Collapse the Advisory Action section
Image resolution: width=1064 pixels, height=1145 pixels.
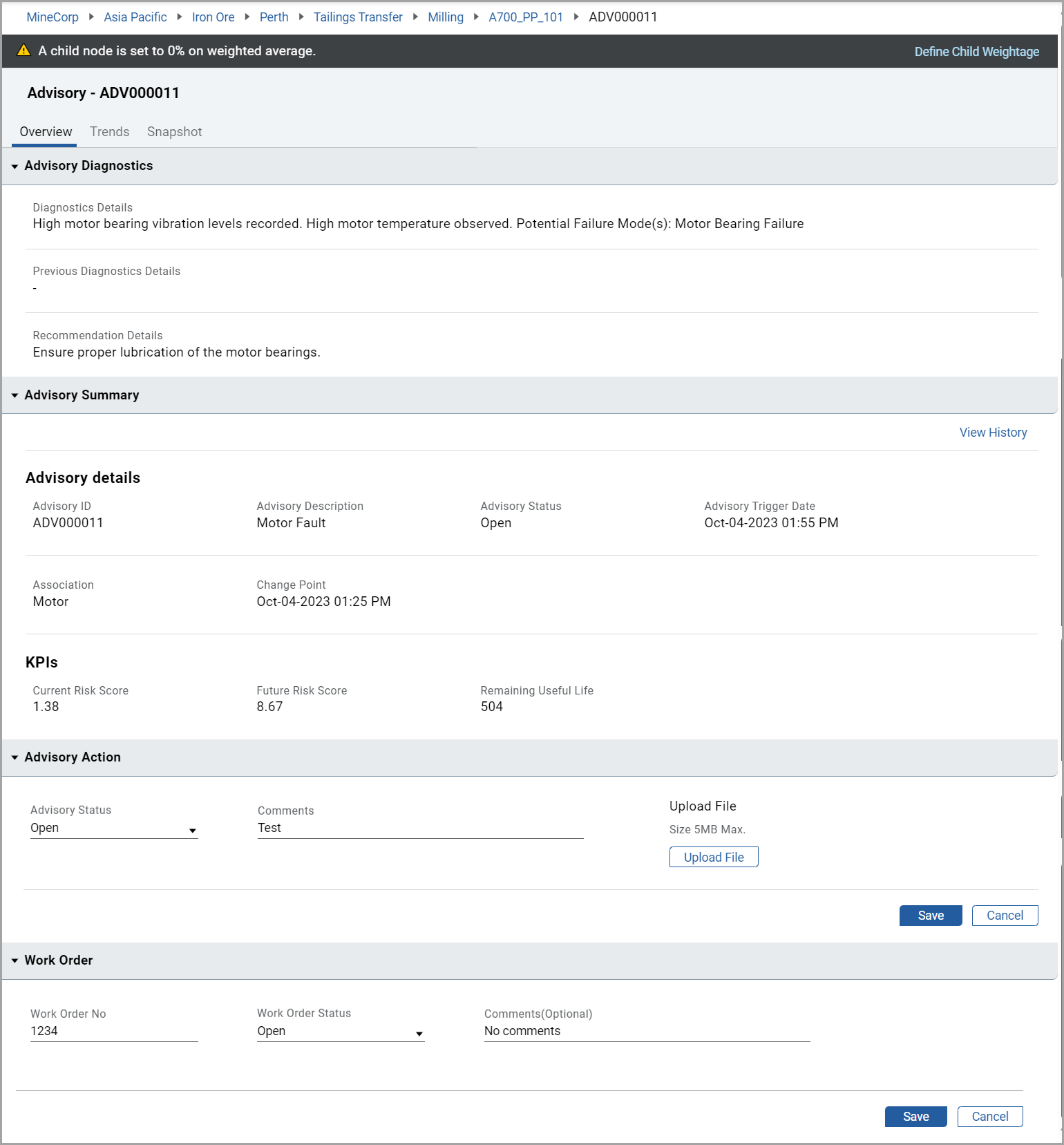(15, 758)
